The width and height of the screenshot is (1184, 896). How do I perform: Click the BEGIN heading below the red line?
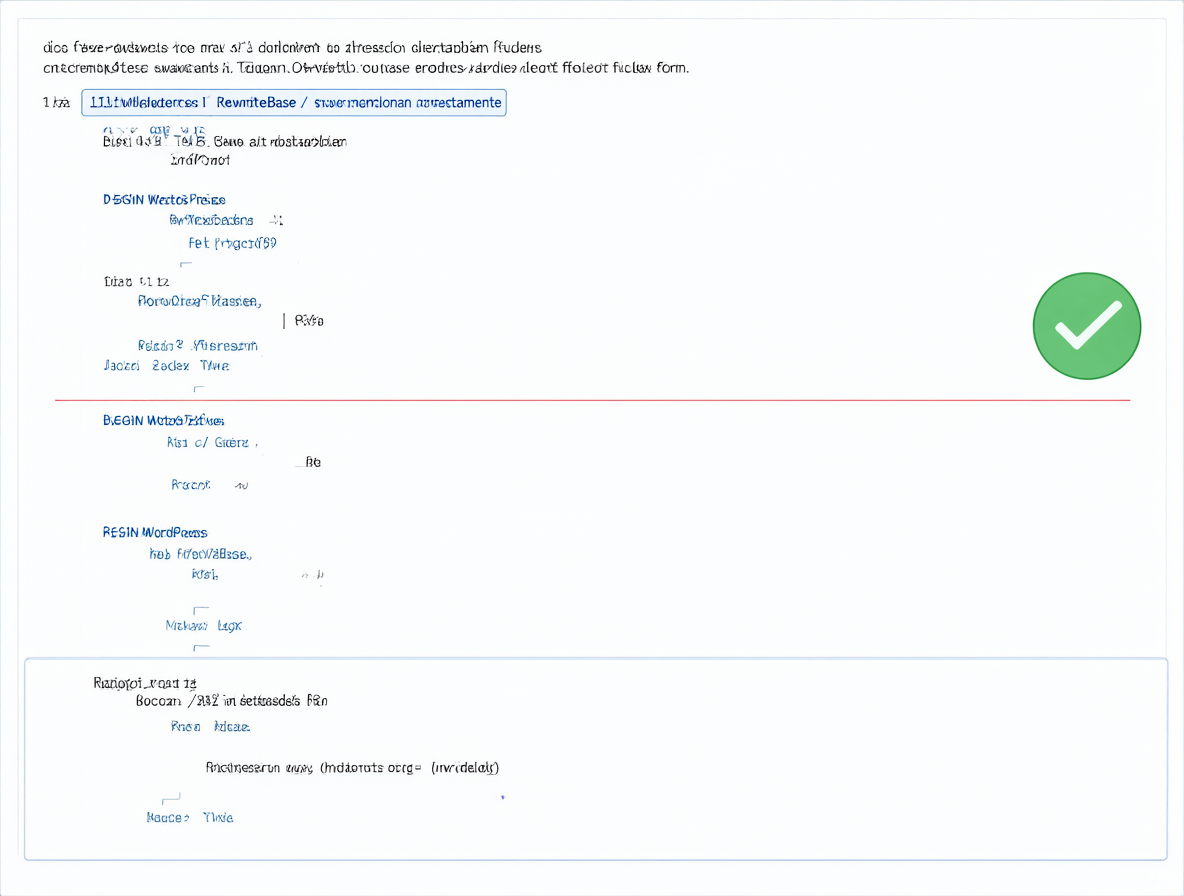[x=163, y=420]
